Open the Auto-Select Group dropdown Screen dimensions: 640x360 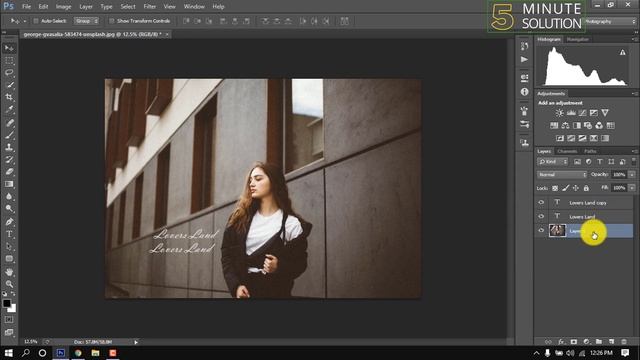[86, 21]
